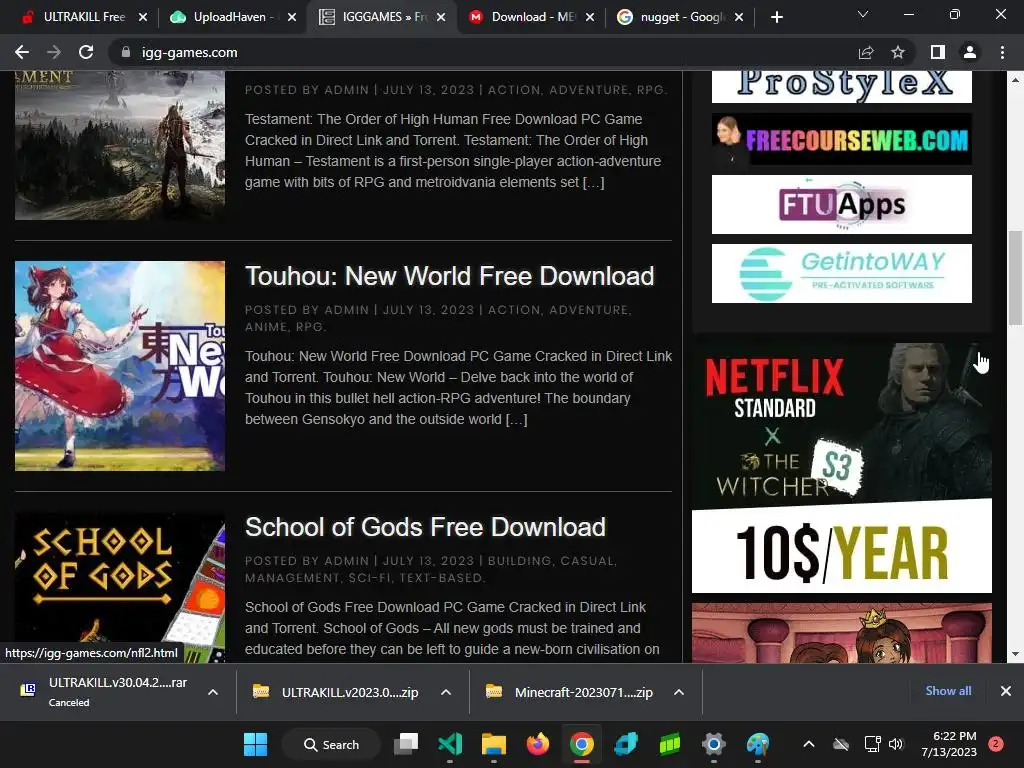Open the School of Gods Free Download title
The image size is (1024, 768).
coord(425,527)
